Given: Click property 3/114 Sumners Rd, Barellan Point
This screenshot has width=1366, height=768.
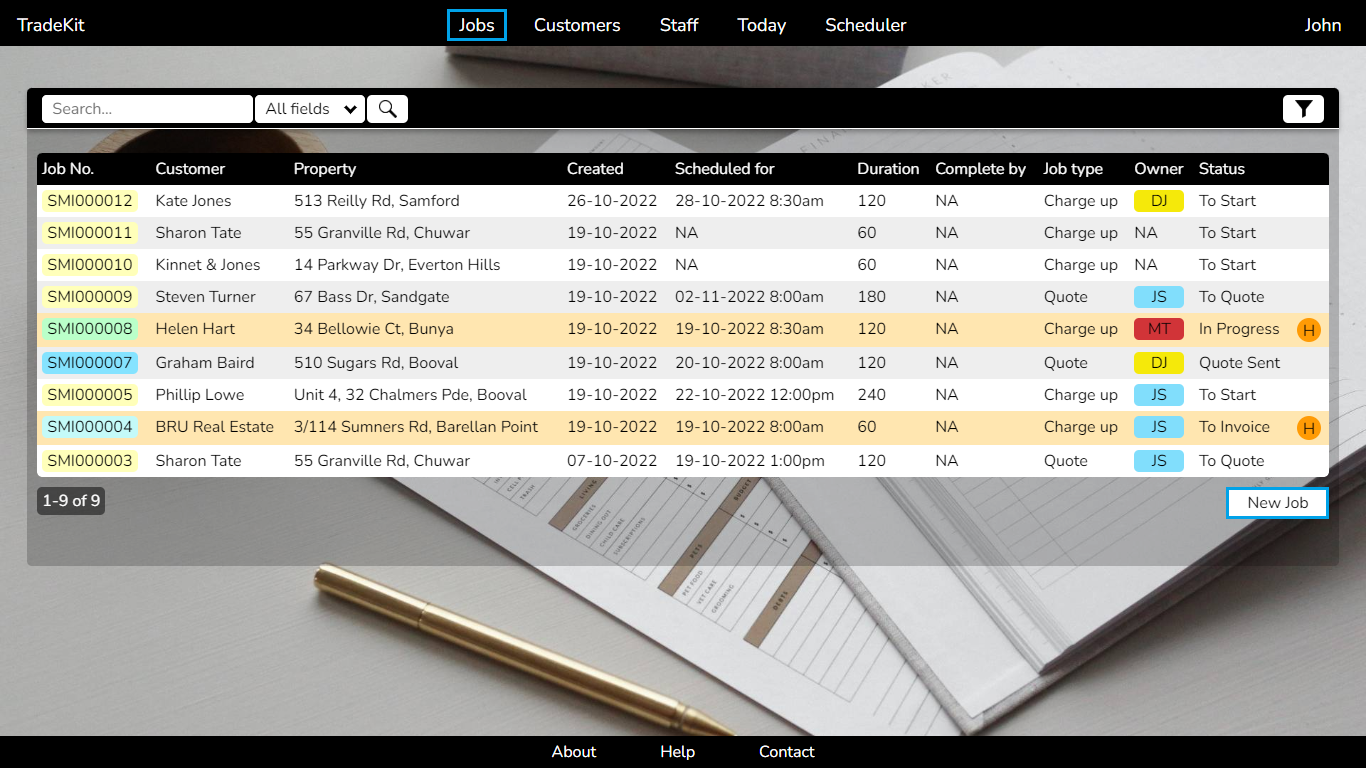Looking at the screenshot, I should click(416, 427).
